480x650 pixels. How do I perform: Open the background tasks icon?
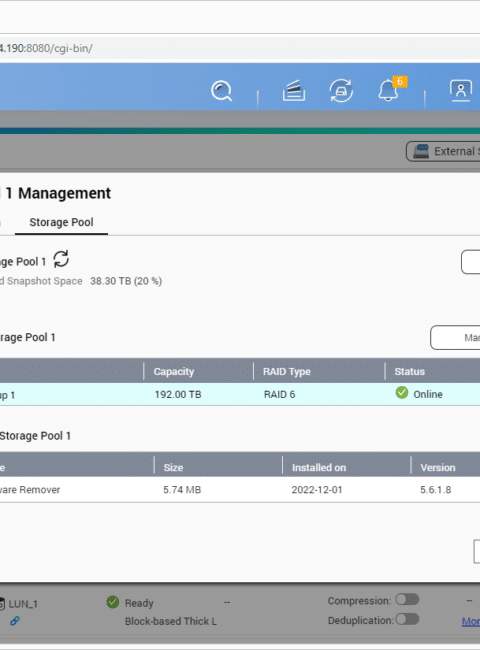click(x=294, y=91)
